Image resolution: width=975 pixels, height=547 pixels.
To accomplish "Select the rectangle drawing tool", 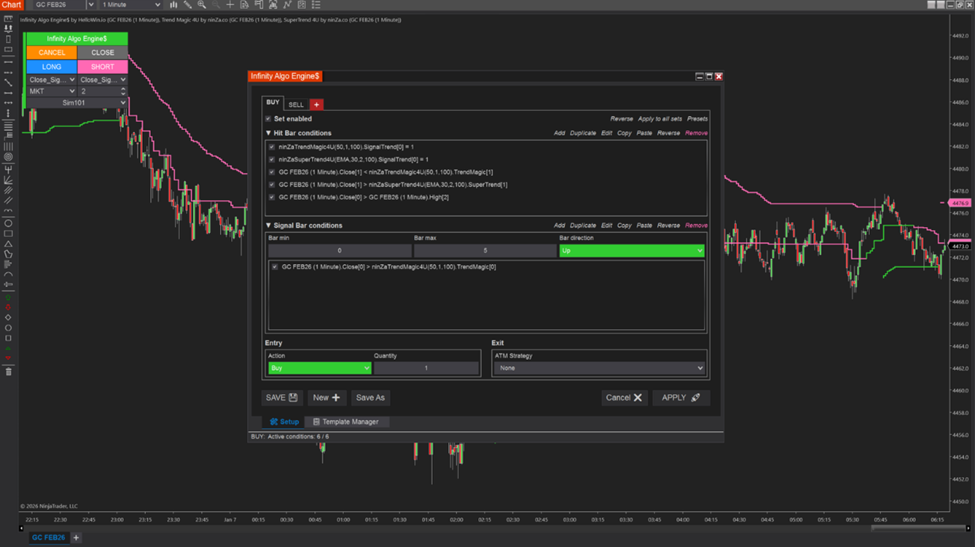I will click(x=8, y=234).
